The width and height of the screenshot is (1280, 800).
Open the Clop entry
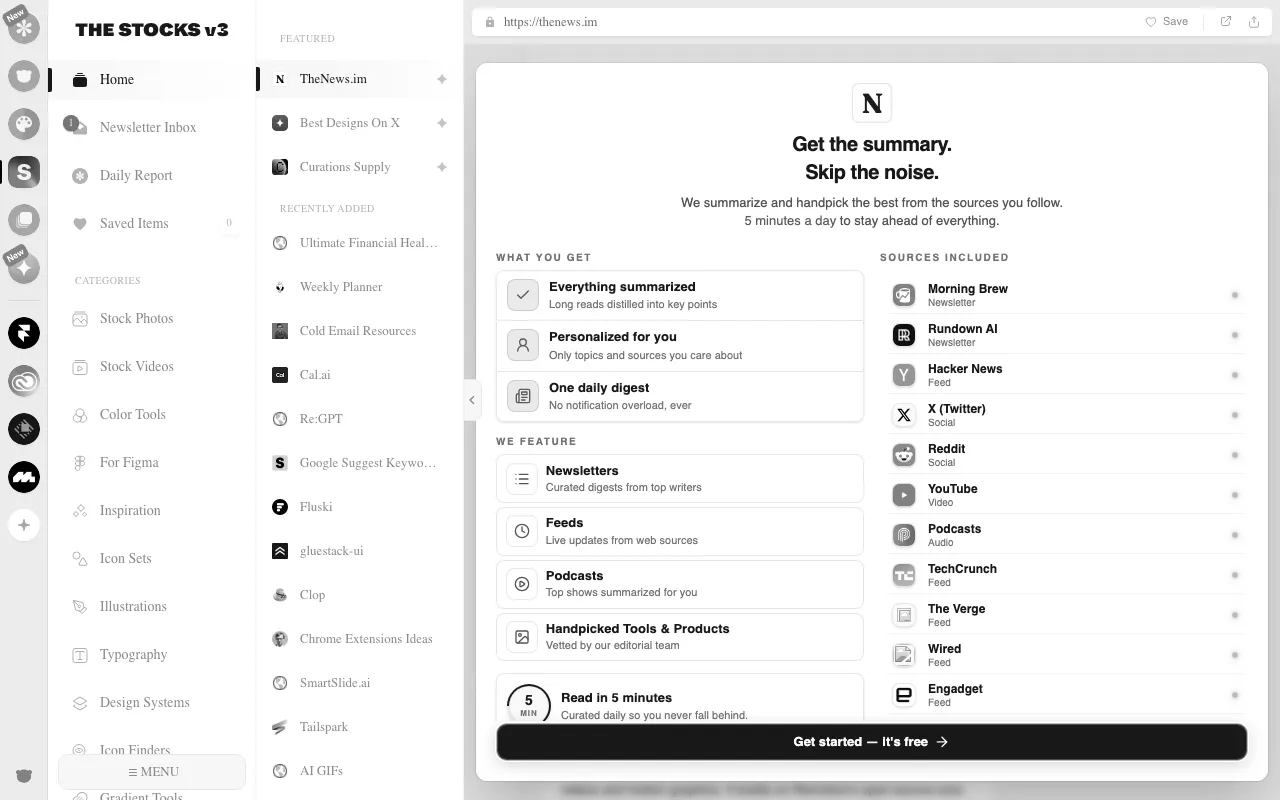point(360,595)
